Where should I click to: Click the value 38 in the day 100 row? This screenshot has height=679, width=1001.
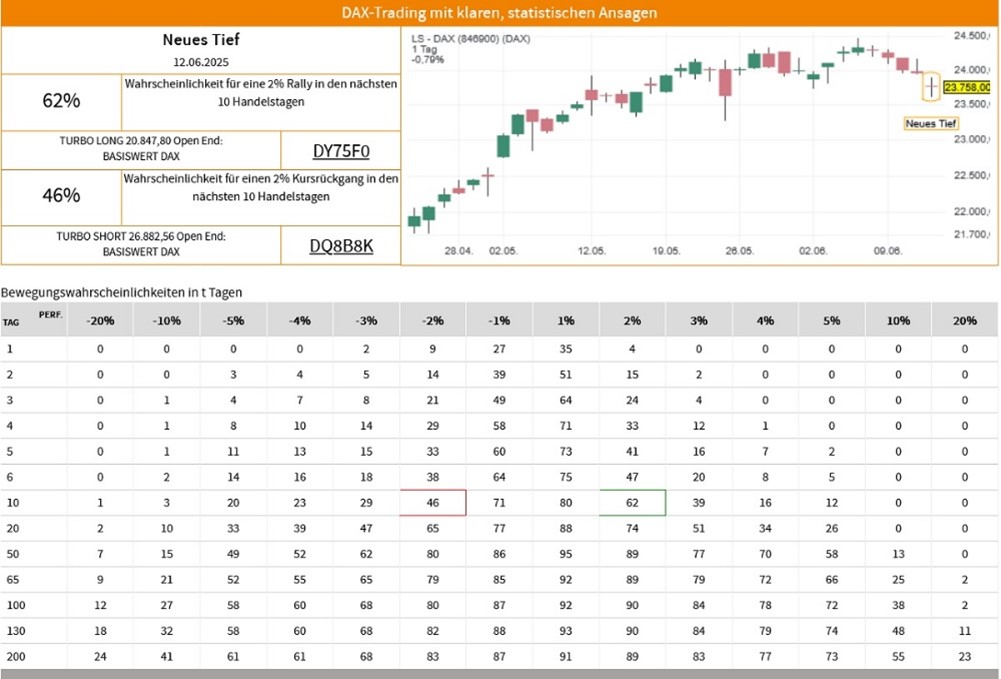pyautogui.click(x=898, y=606)
